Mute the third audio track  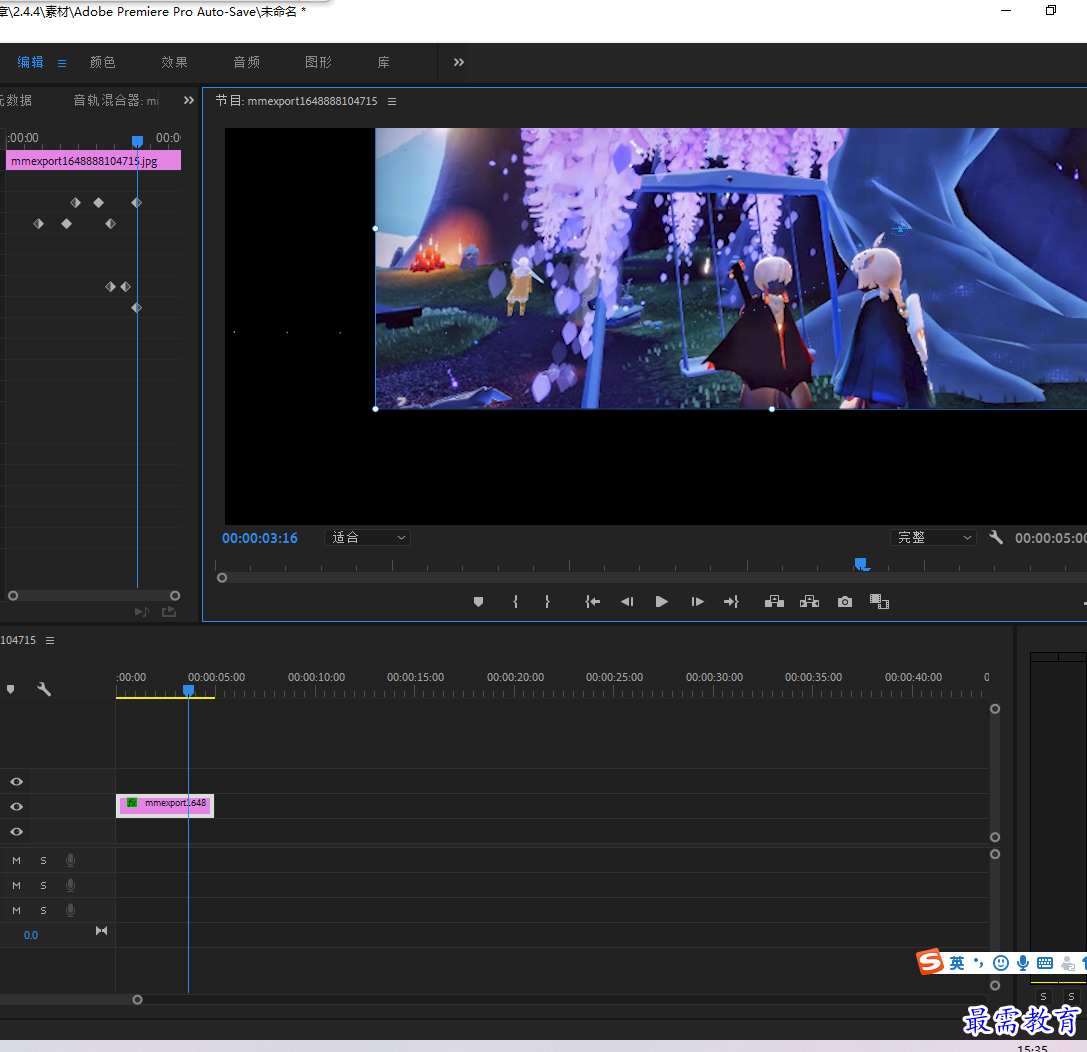pyautogui.click(x=17, y=910)
